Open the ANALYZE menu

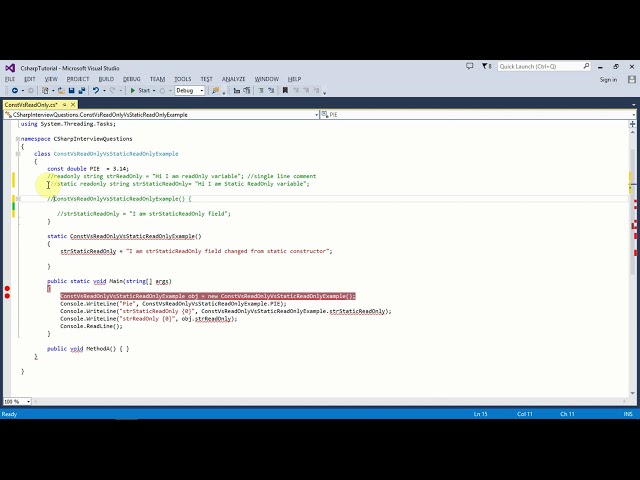pos(233,79)
